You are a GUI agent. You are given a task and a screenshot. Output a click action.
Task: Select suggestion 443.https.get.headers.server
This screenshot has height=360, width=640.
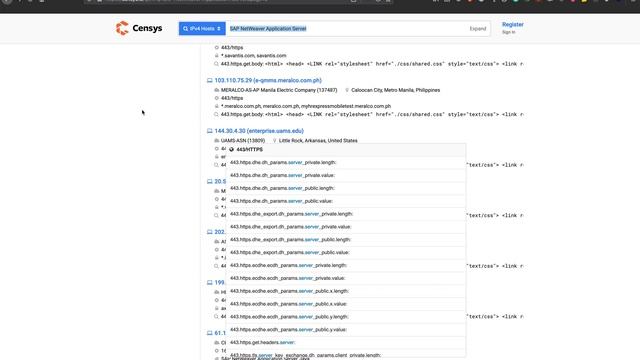tap(346, 342)
